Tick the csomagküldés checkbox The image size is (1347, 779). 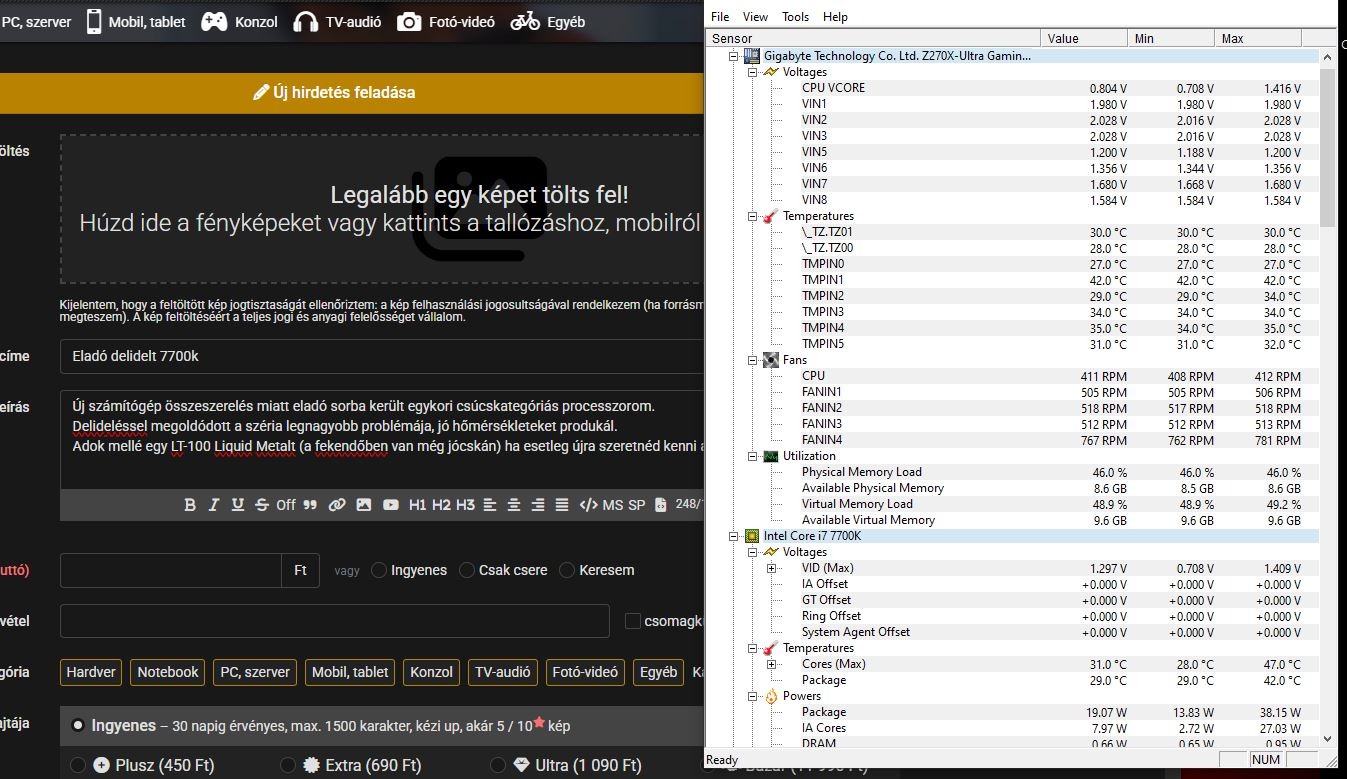click(632, 621)
